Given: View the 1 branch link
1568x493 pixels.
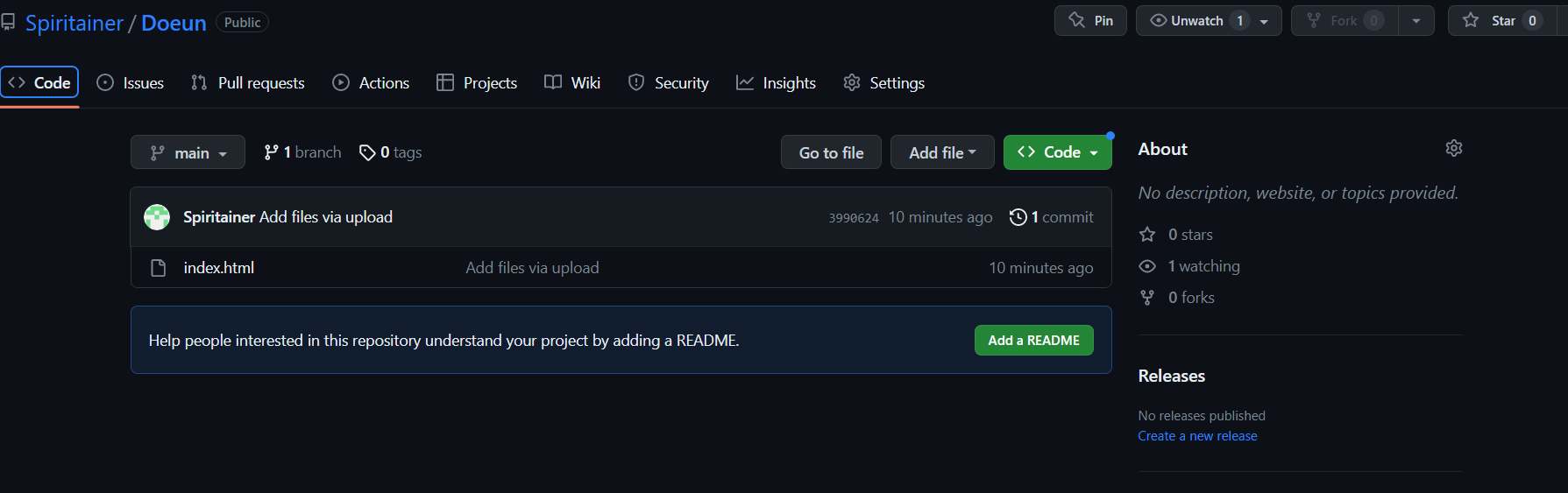Looking at the screenshot, I should tap(302, 152).
